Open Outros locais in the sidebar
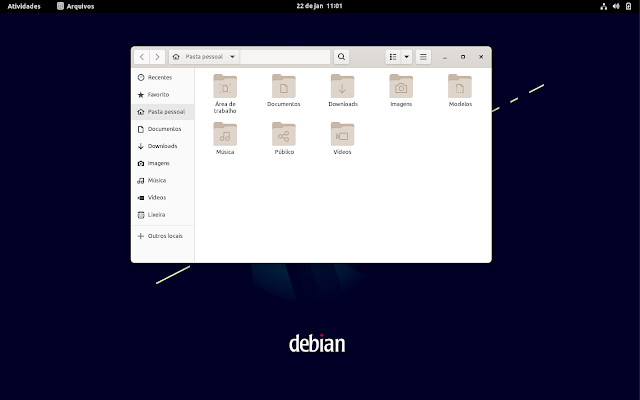 click(x=163, y=236)
